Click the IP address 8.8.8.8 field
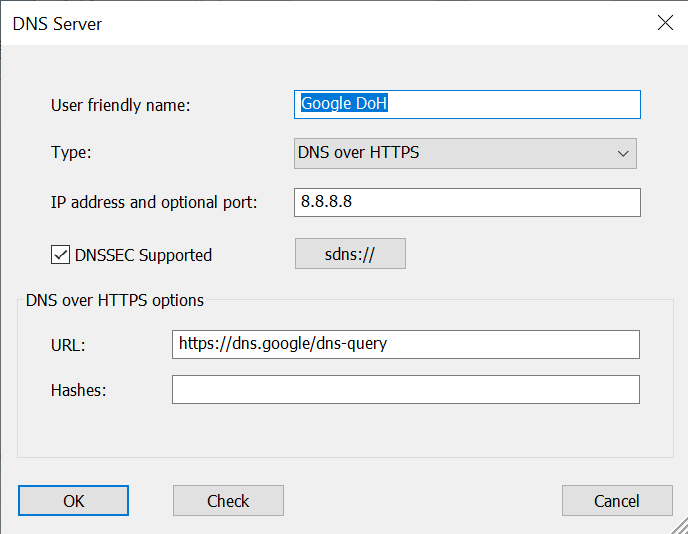This screenshot has height=534, width=688. tap(467, 202)
